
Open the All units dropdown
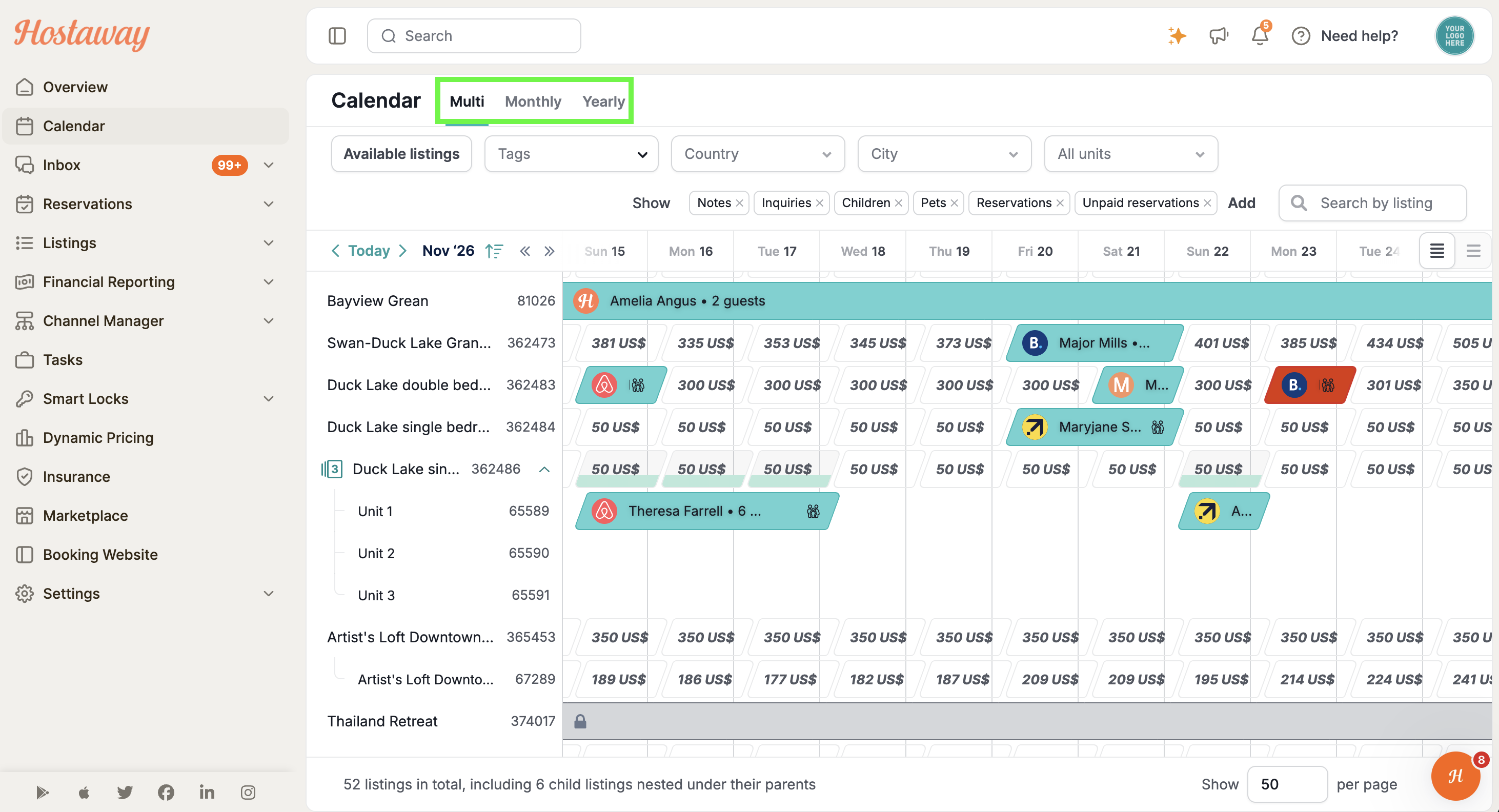1130,154
